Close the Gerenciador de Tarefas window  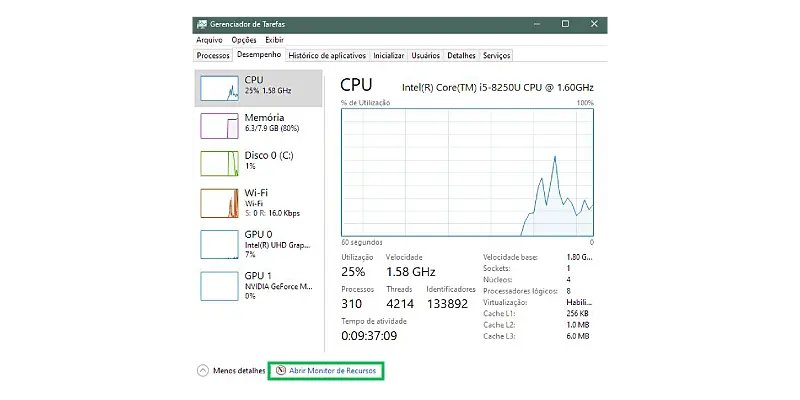(x=594, y=24)
